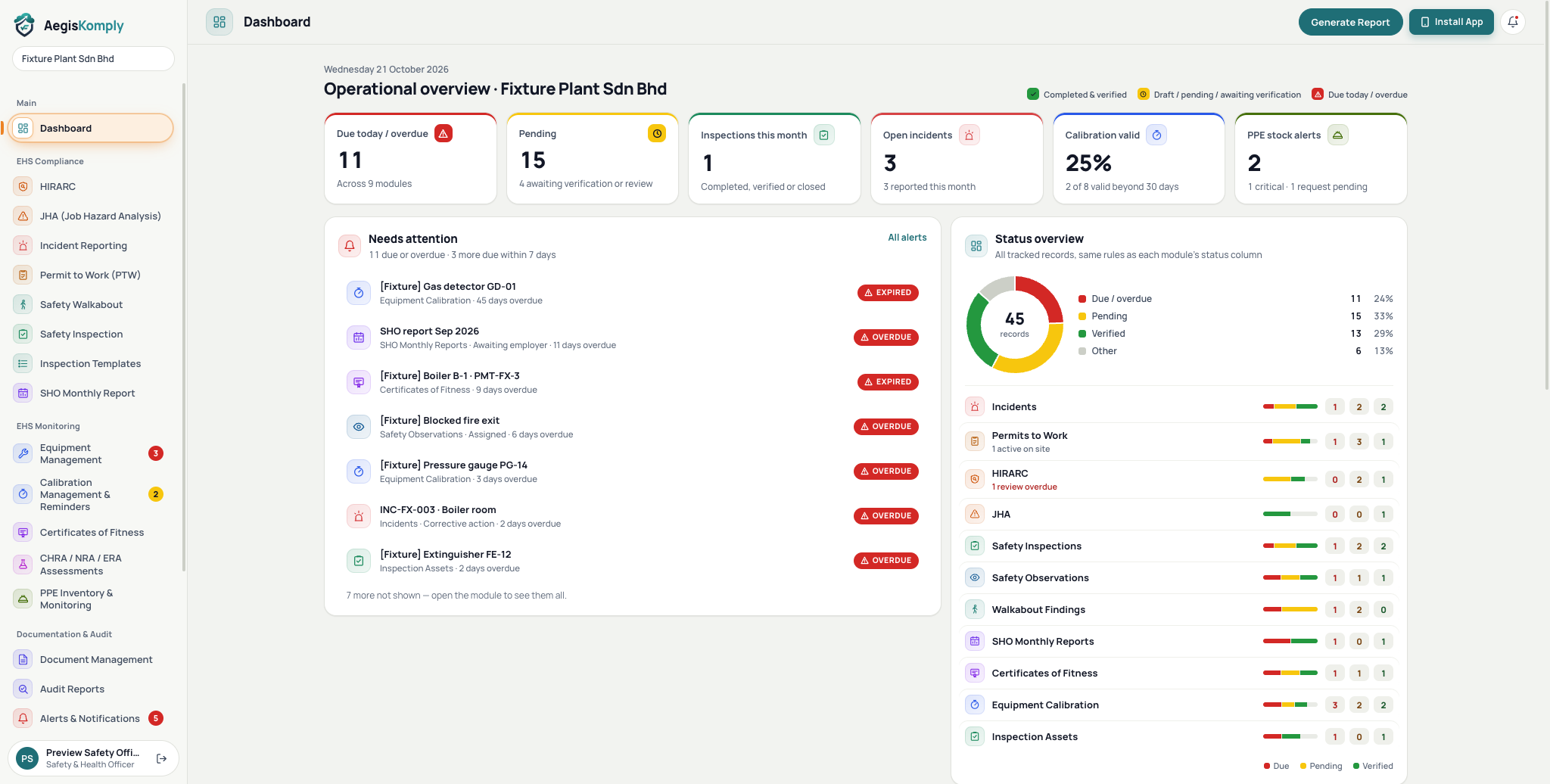Viewport: 1550px width, 784px height.
Task: Click the SHO Monthly Report calendar icon
Action: pyautogui.click(x=23, y=393)
